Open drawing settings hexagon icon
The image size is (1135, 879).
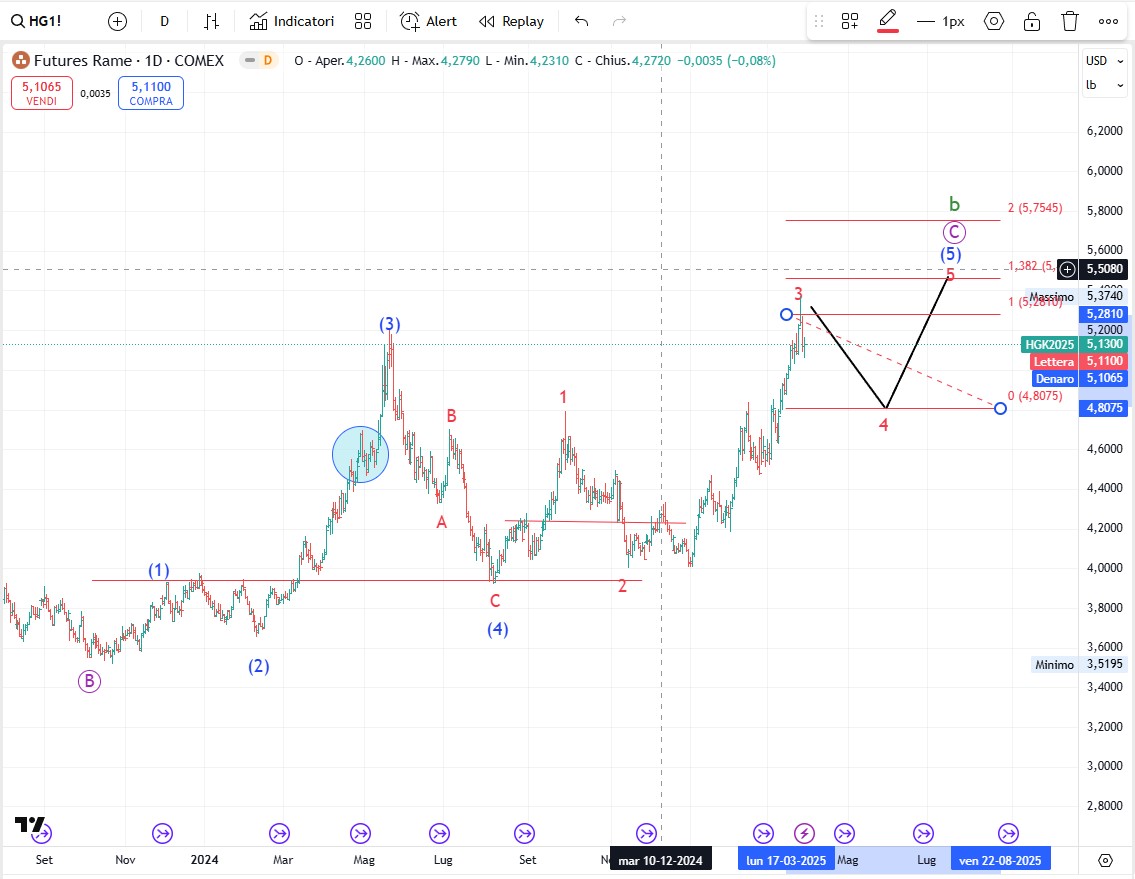coord(994,22)
